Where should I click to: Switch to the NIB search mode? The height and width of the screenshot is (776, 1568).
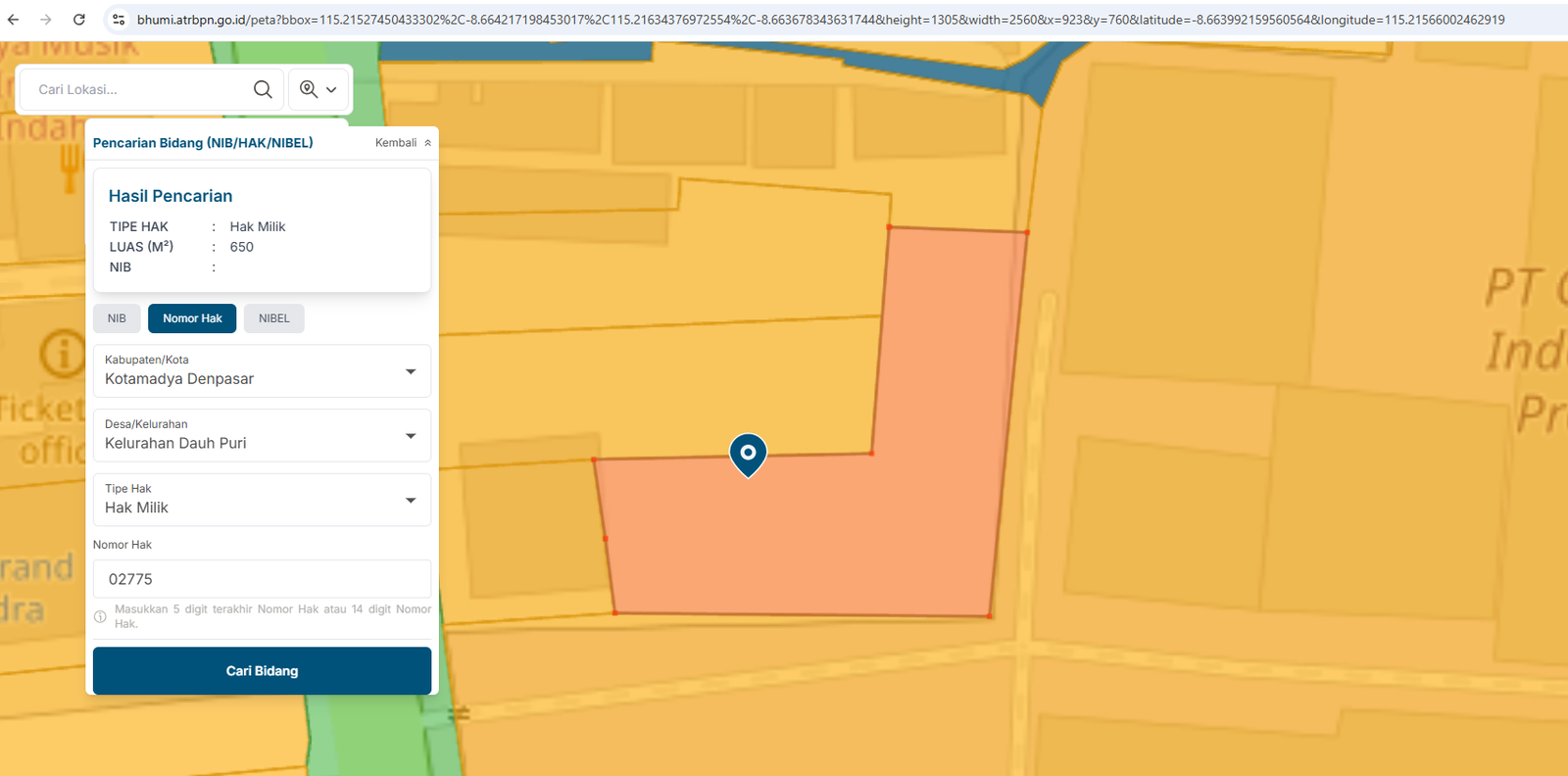click(x=117, y=318)
